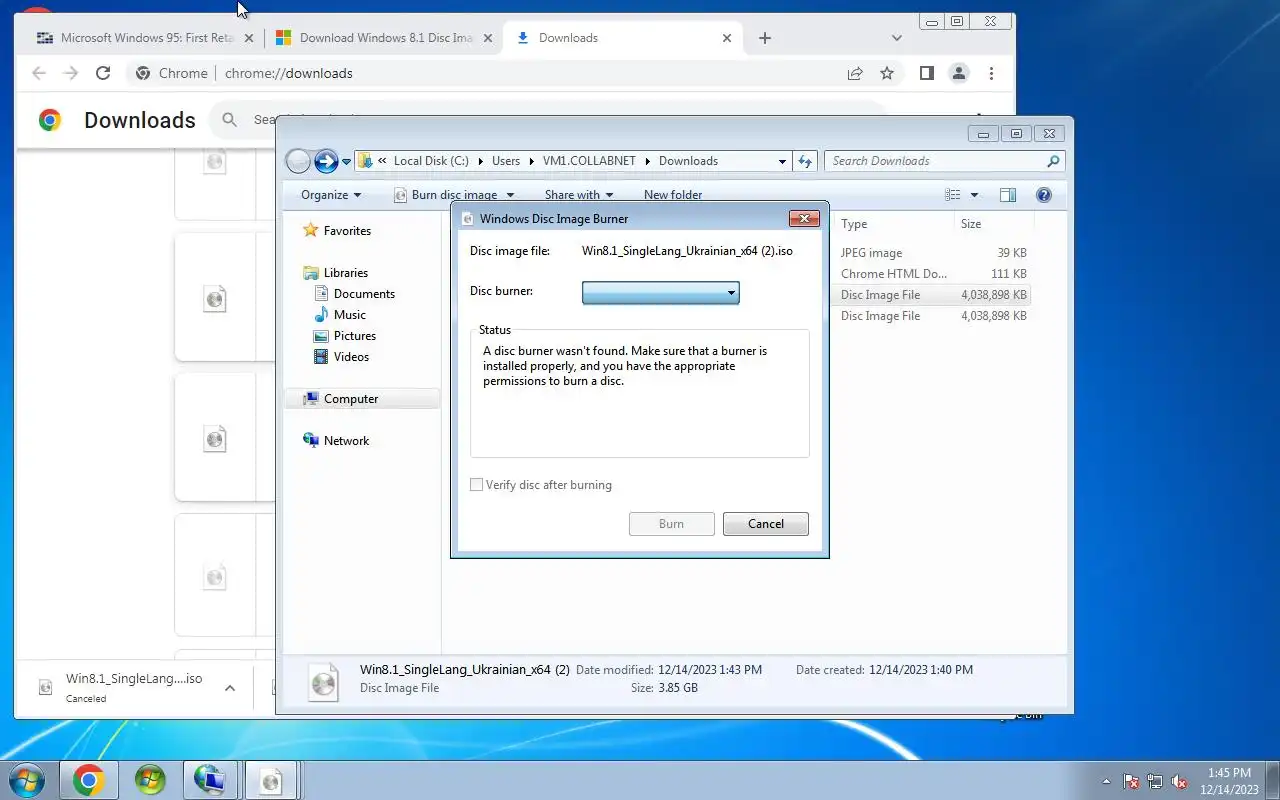Open the Organize menu
The height and width of the screenshot is (800, 1280).
(331, 195)
